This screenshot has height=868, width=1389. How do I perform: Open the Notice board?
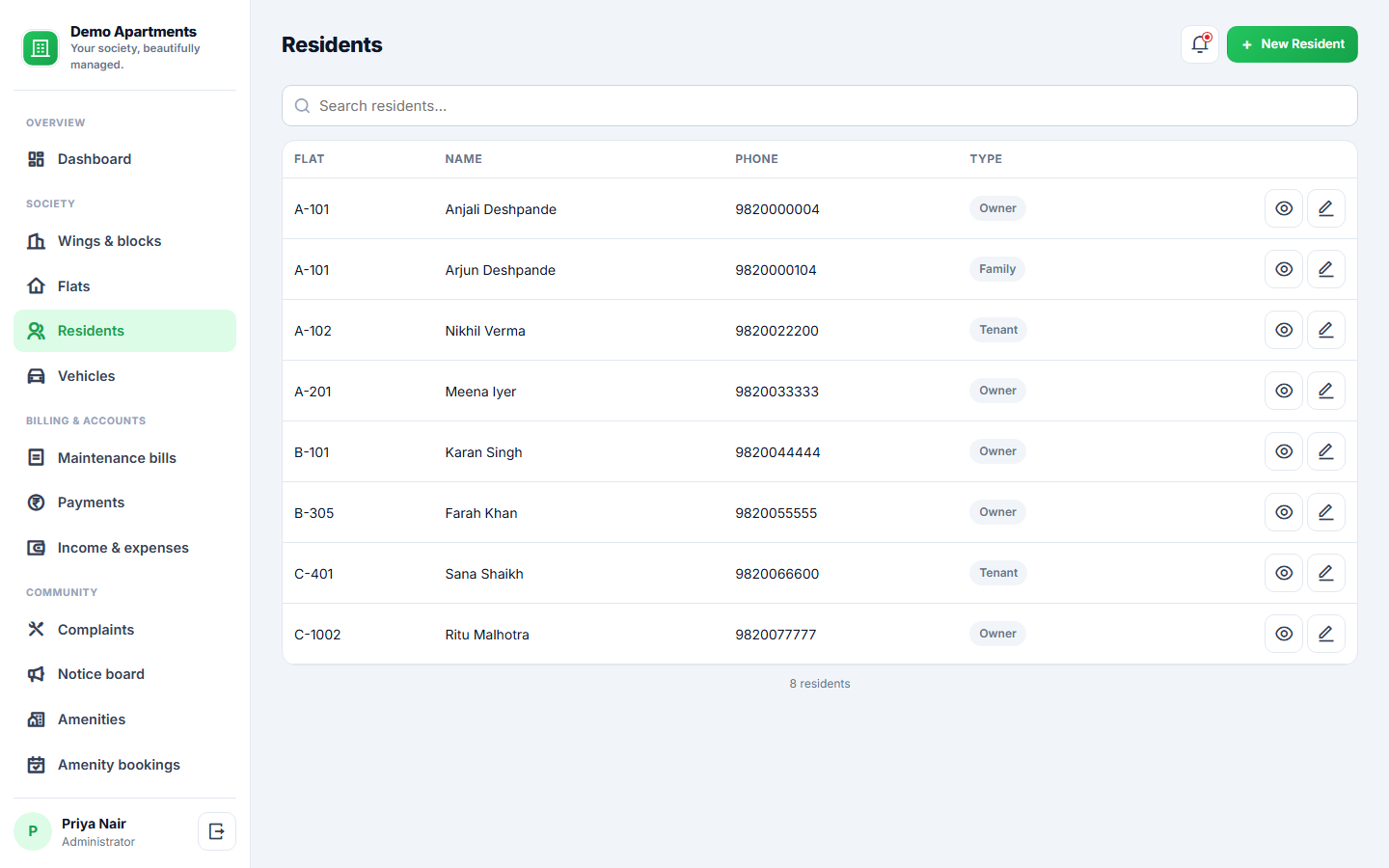tap(124, 674)
